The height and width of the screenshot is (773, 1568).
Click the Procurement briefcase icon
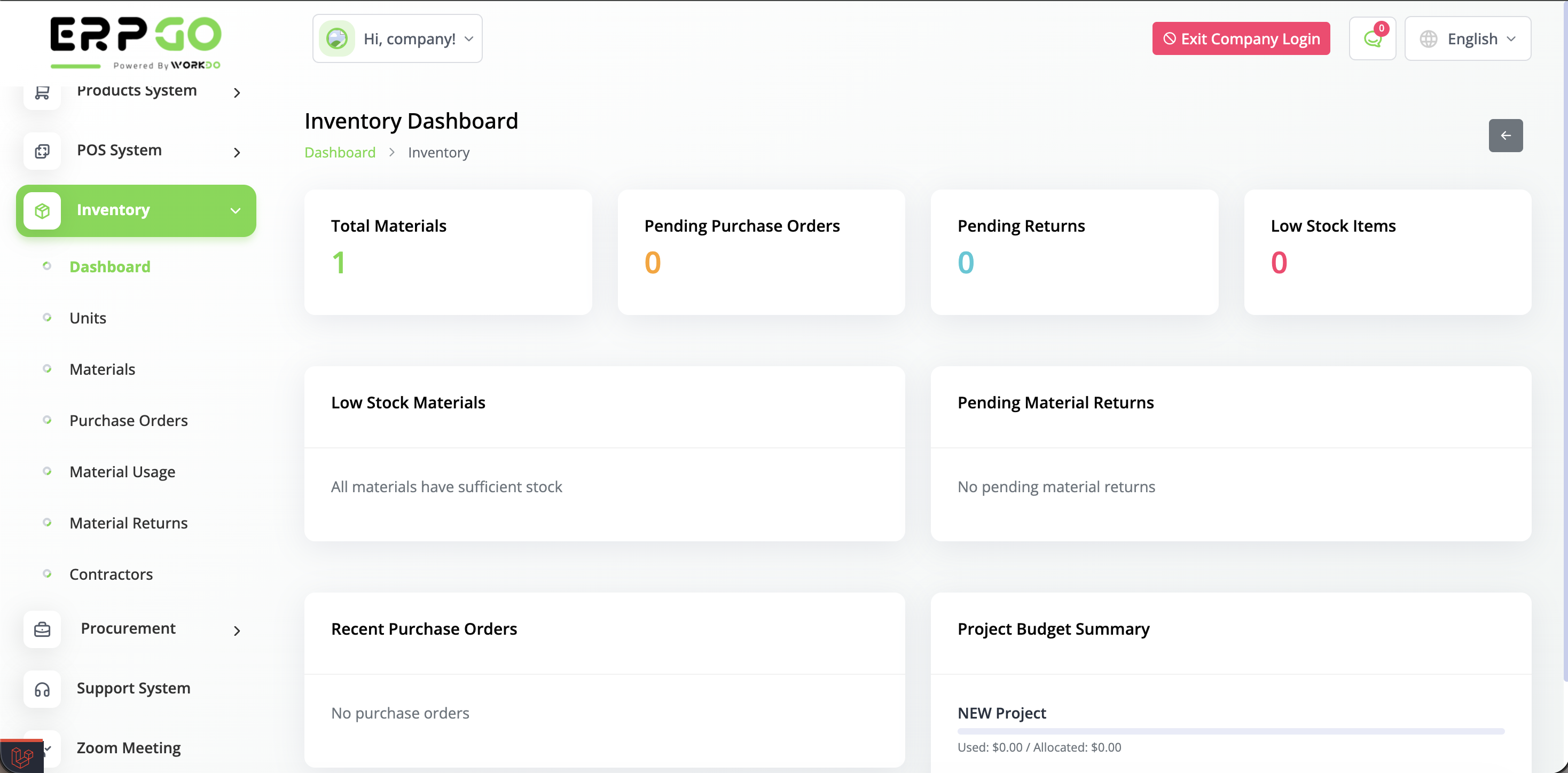click(42, 629)
